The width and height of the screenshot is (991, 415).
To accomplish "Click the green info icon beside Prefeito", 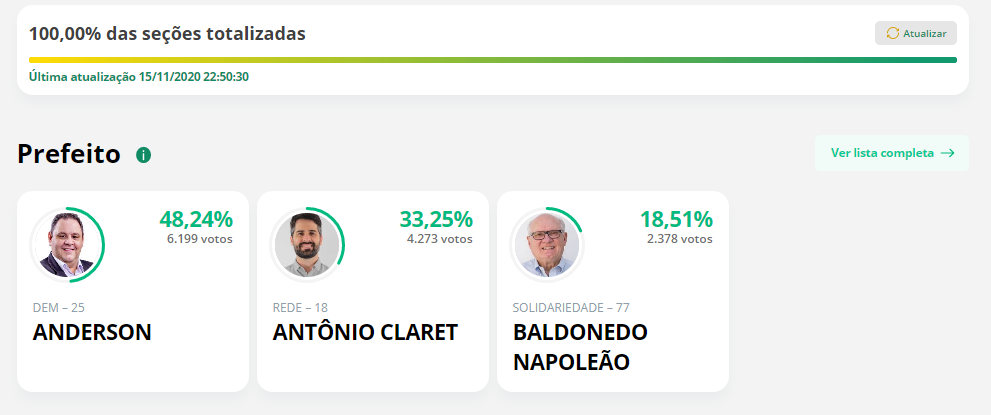I will point(143,155).
